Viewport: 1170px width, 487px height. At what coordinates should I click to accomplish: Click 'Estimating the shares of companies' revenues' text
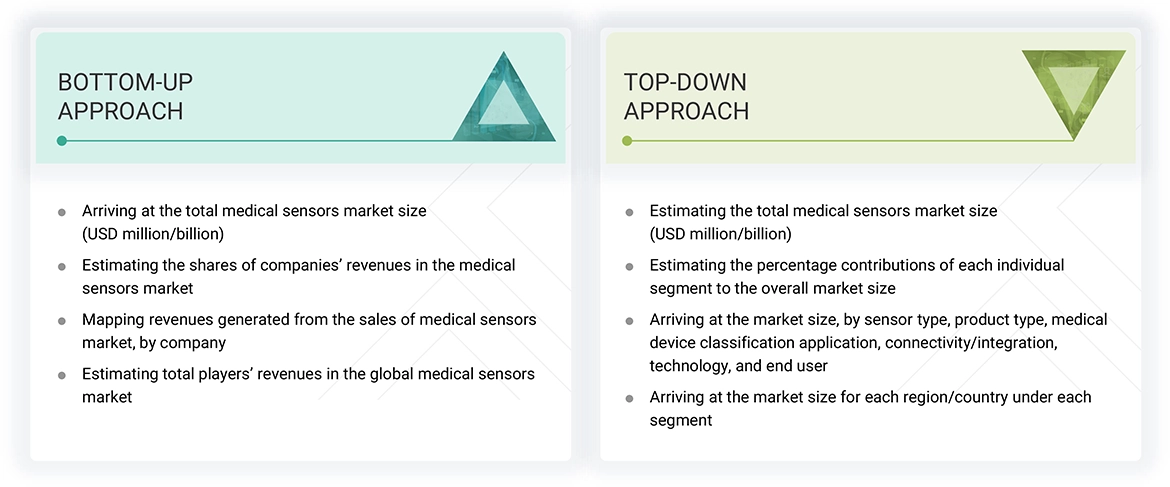click(x=298, y=265)
